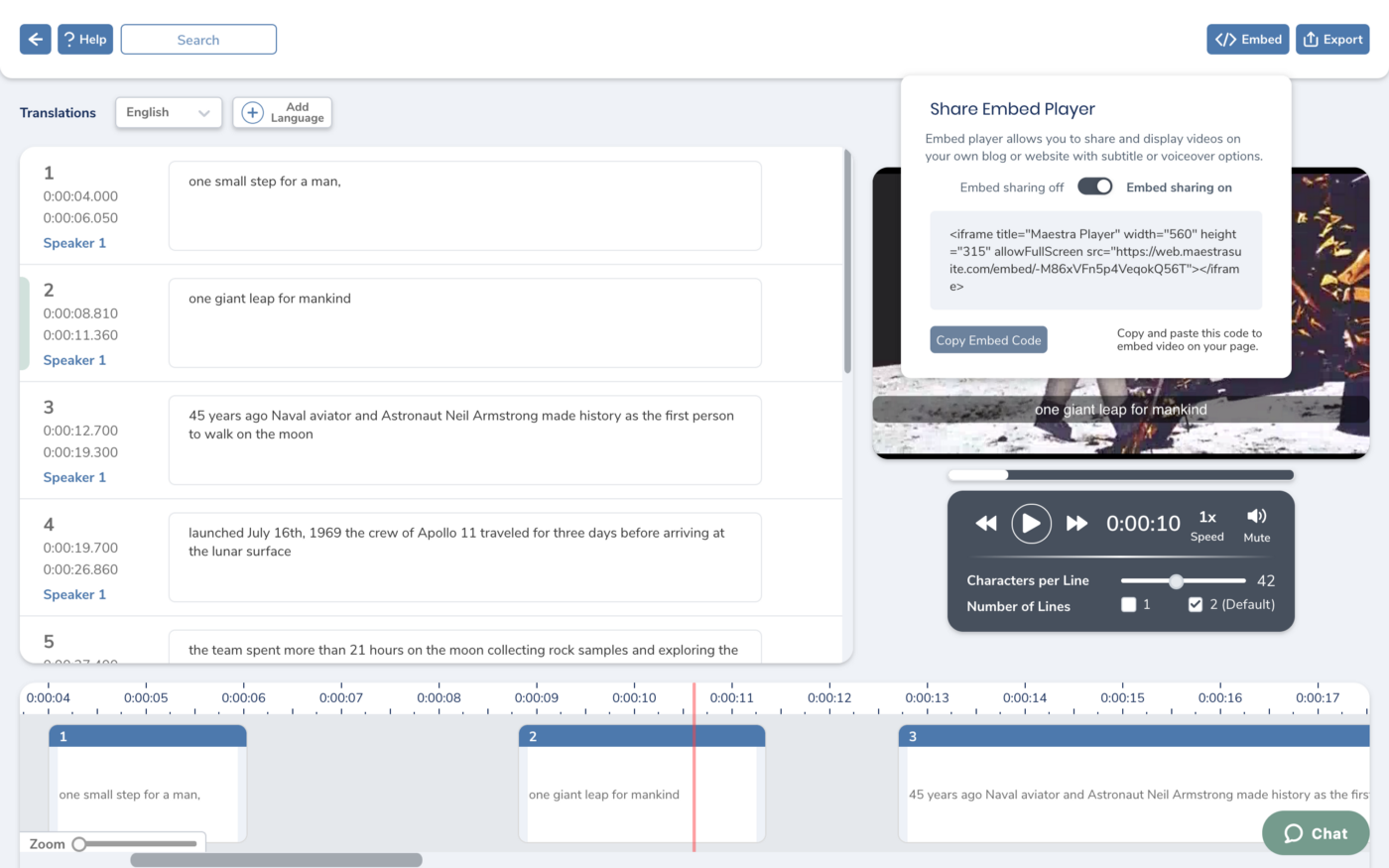Click timeline ruler at 0:00:13
This screenshot has height=868, width=1389.
(x=927, y=698)
